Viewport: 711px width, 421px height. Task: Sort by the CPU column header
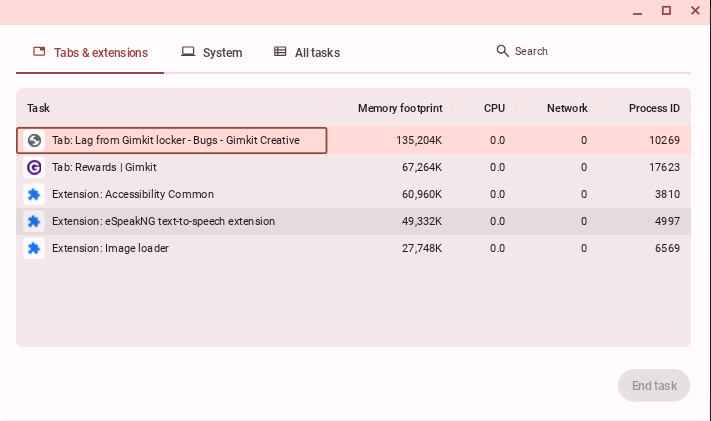click(494, 108)
